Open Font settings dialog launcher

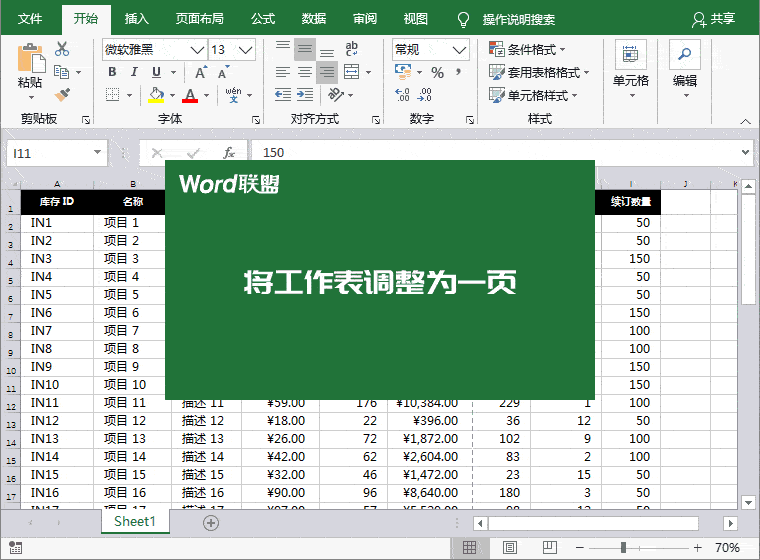pyautogui.click(x=255, y=120)
